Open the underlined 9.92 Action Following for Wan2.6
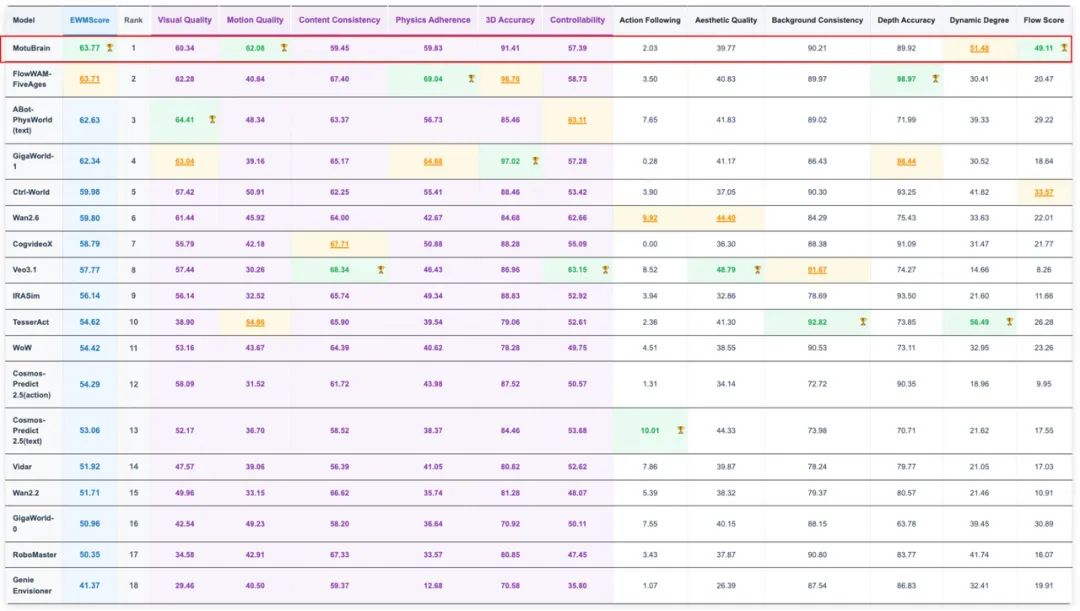This screenshot has width=1080, height=611. click(650, 218)
